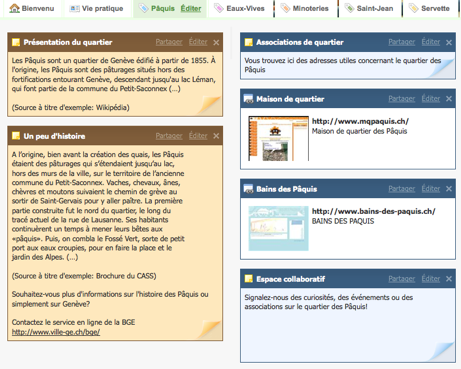The width and height of the screenshot is (461, 369).
Task: Click the sticky note icon of Un peu d'histoire
Action: 16,136
